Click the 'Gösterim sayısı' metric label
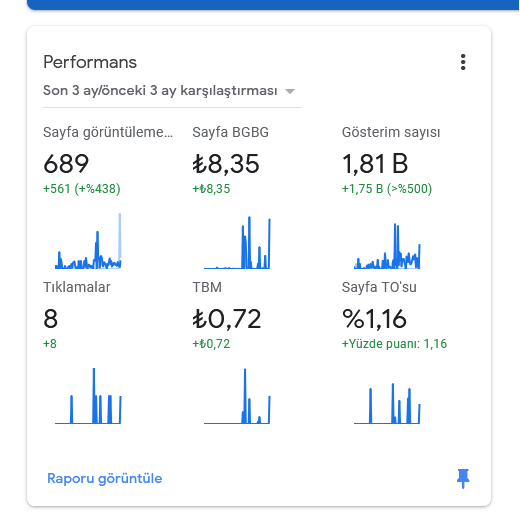 coord(391,132)
